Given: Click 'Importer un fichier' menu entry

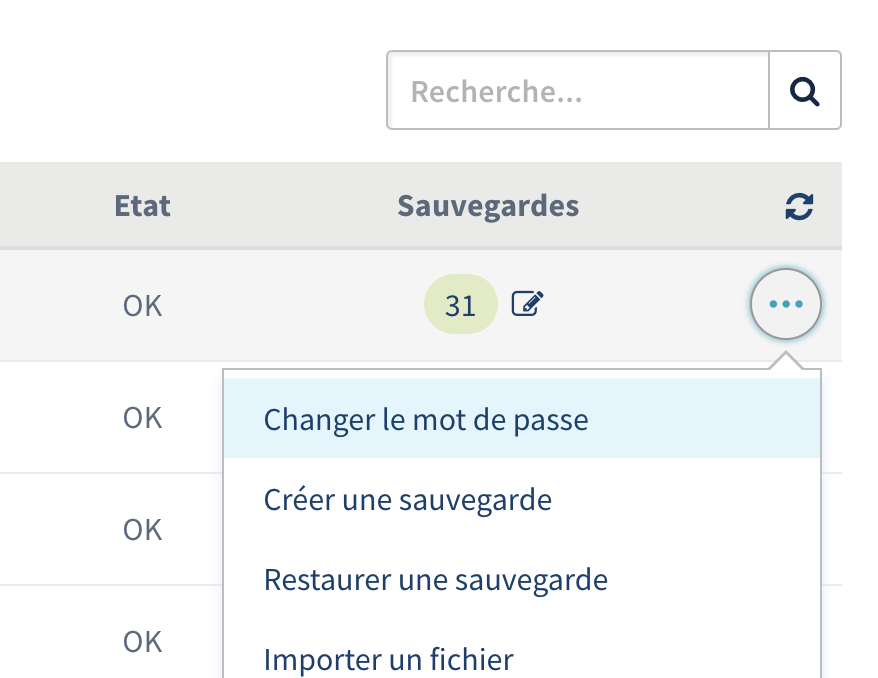Looking at the screenshot, I should (x=389, y=659).
